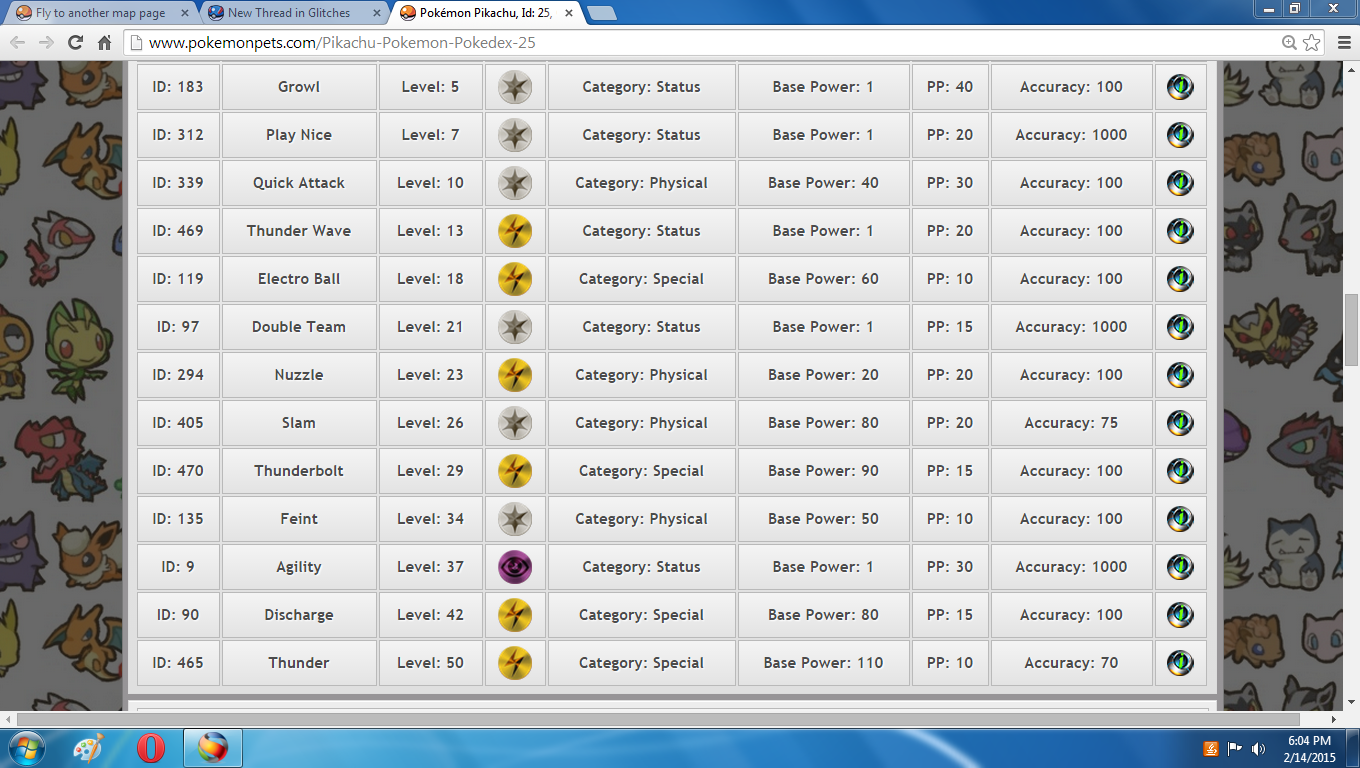Click the vertical scrollbar thumb of the page
1360x768 pixels.
(1351, 331)
